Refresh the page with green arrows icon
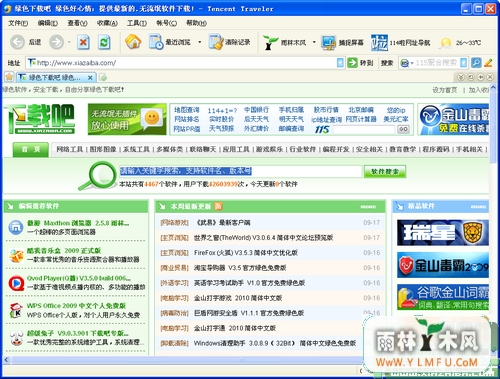Viewport: 500px width, 379px height. tap(104, 42)
